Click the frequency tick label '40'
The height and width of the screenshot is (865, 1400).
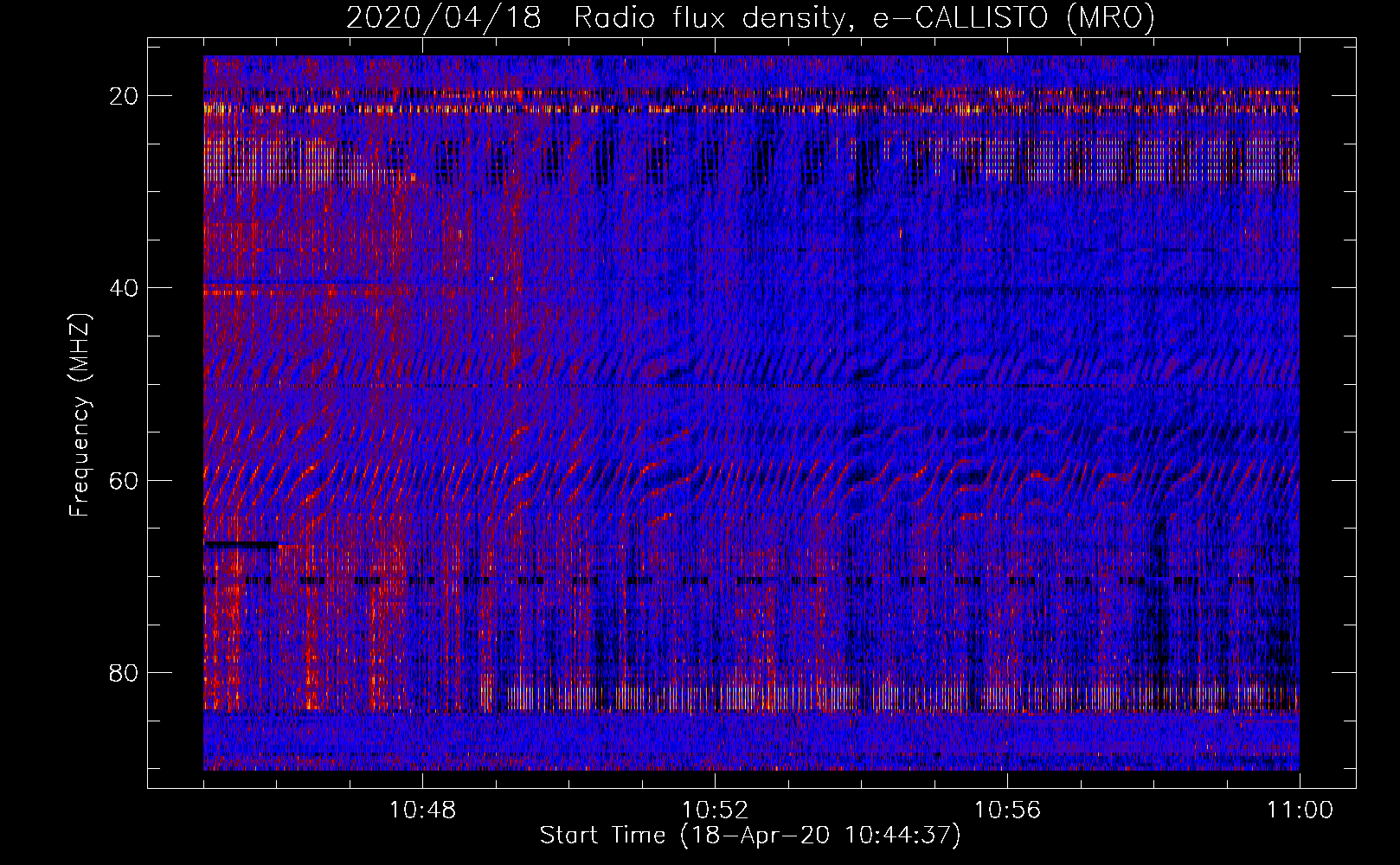pos(125,288)
